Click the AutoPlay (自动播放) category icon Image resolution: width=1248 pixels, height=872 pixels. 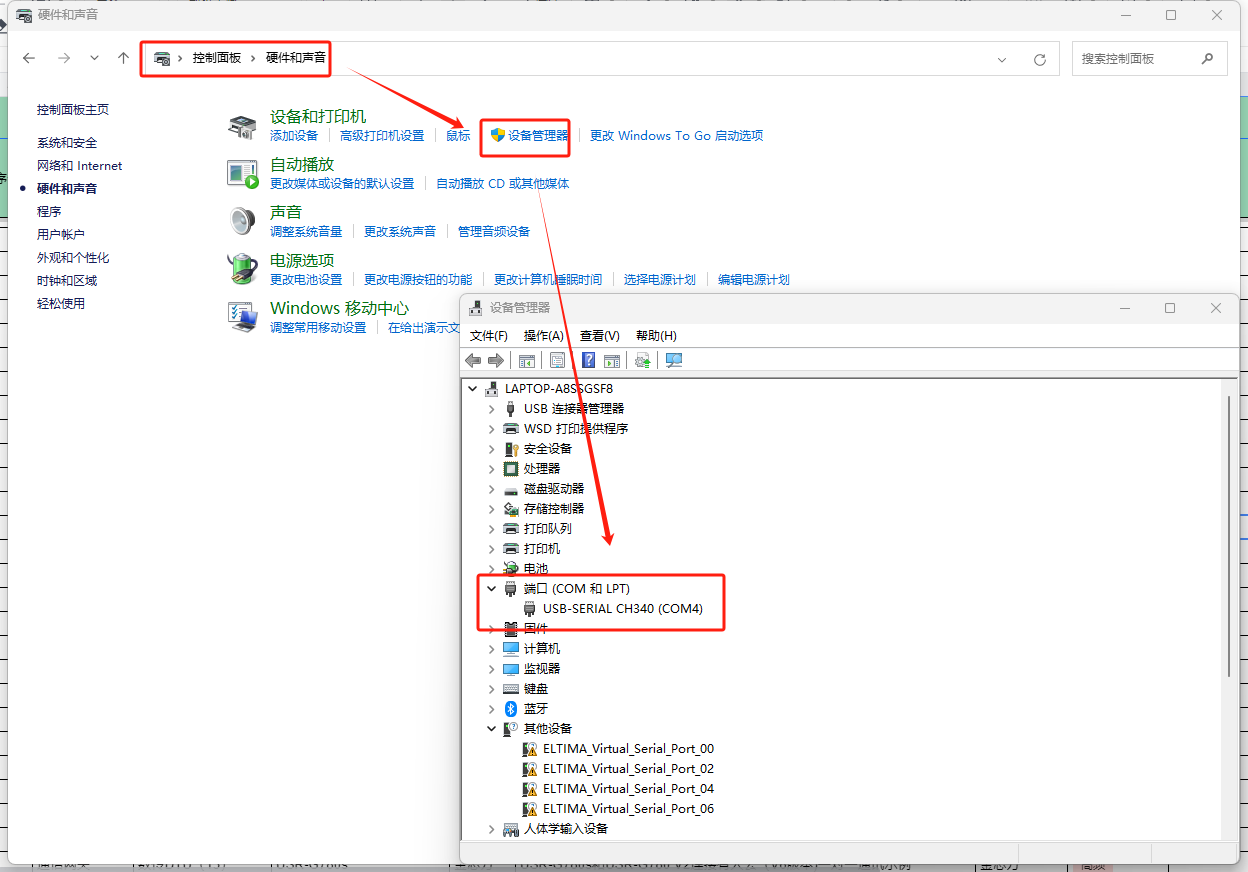point(242,174)
